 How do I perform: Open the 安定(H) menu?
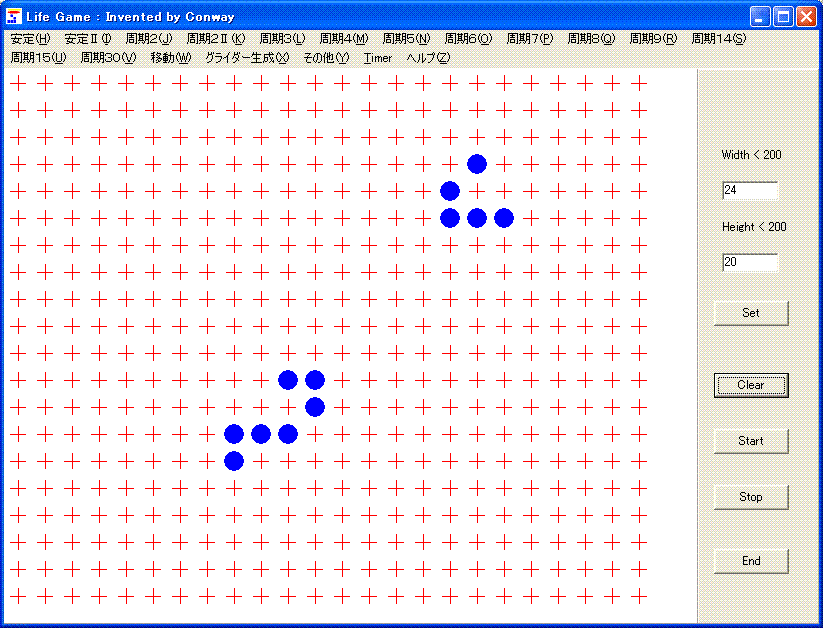click(x=30, y=38)
